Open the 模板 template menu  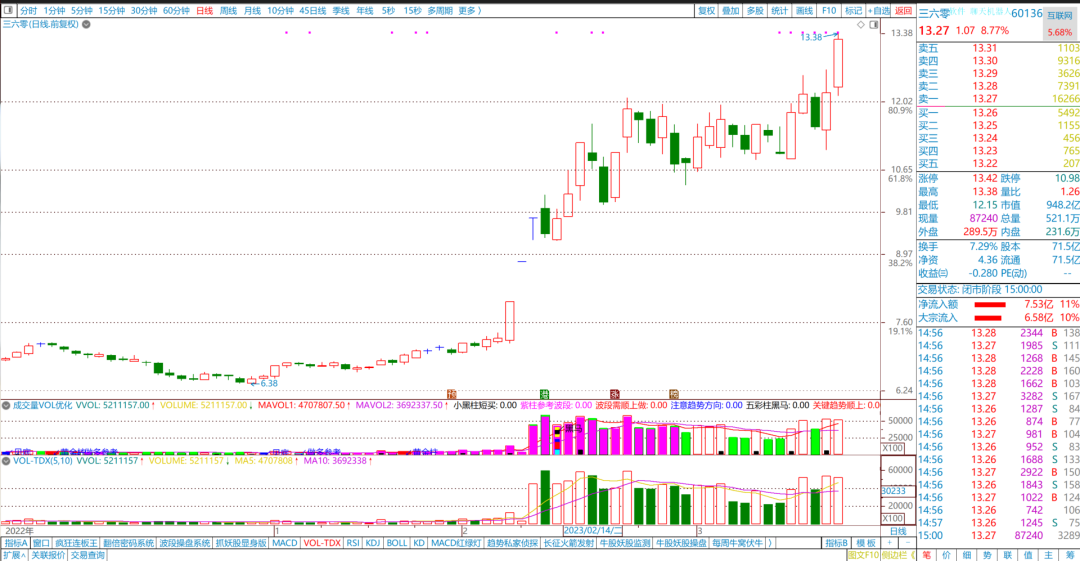866,543
